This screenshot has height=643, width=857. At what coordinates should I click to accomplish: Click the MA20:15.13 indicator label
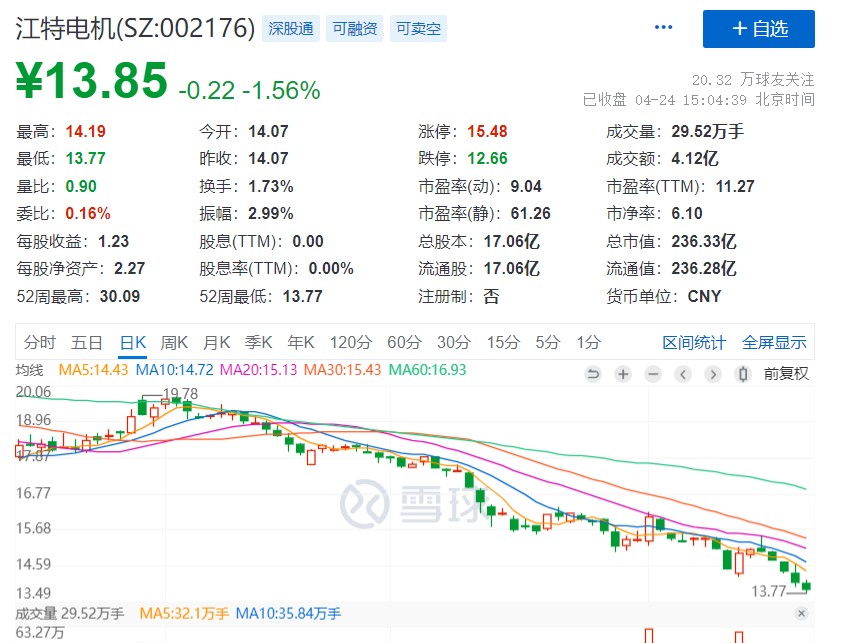point(258,370)
